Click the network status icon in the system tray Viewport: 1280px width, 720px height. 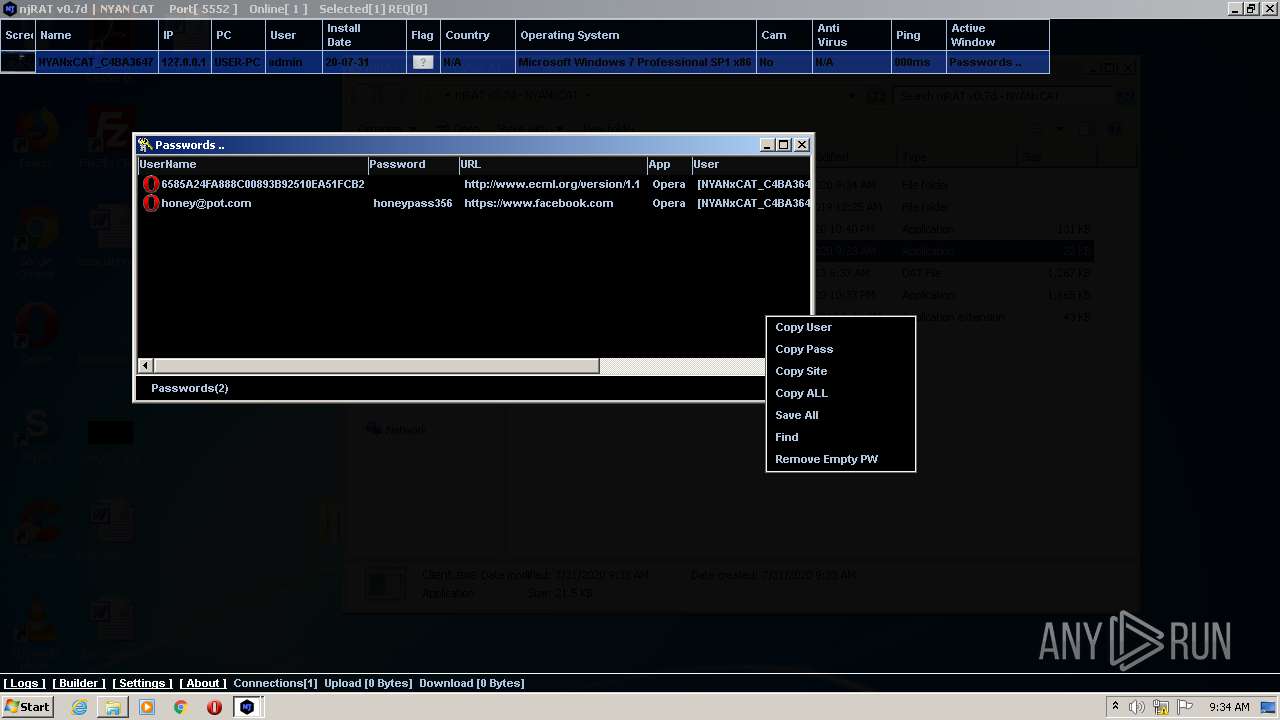coord(1161,707)
